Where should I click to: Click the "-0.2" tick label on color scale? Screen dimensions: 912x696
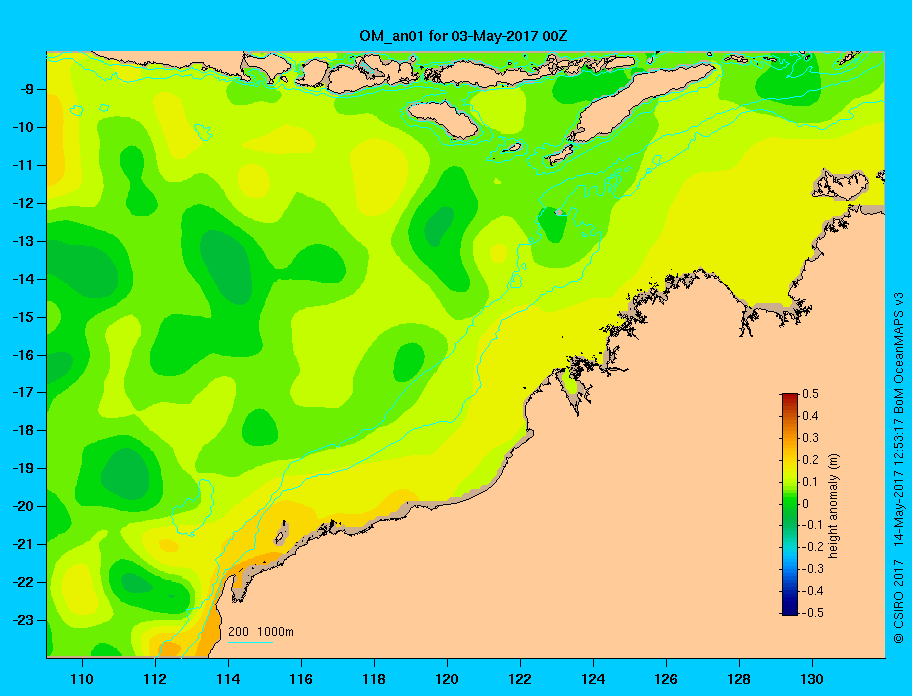point(813,547)
